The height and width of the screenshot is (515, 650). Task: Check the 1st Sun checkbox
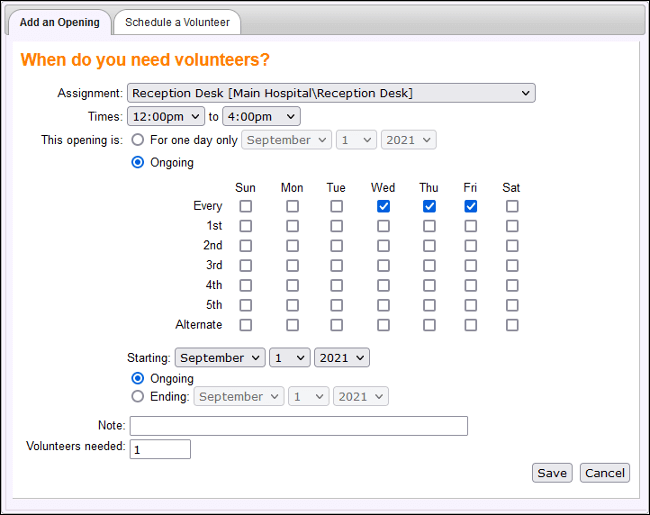tap(245, 226)
